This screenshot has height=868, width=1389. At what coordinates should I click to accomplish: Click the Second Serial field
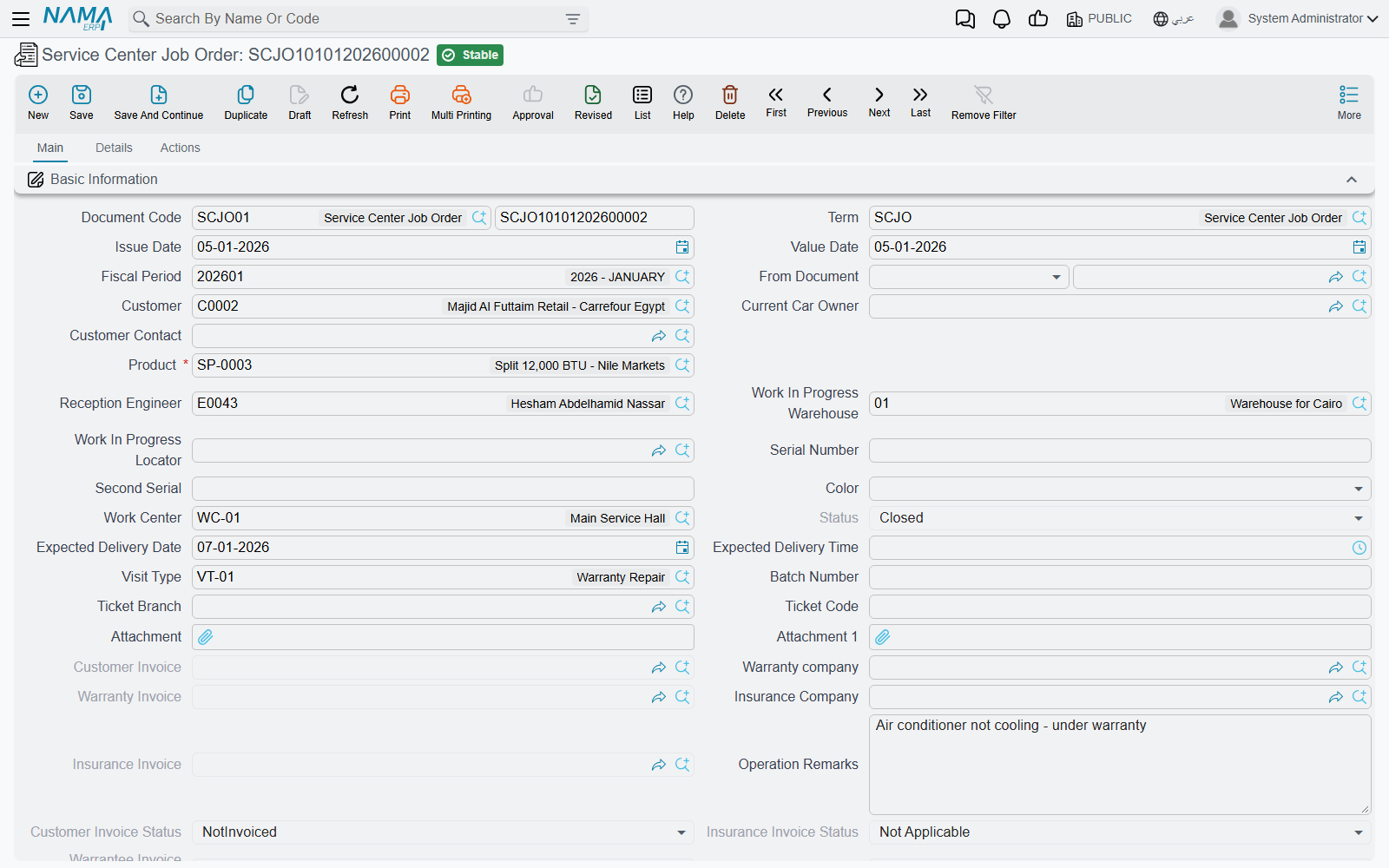tap(443, 489)
